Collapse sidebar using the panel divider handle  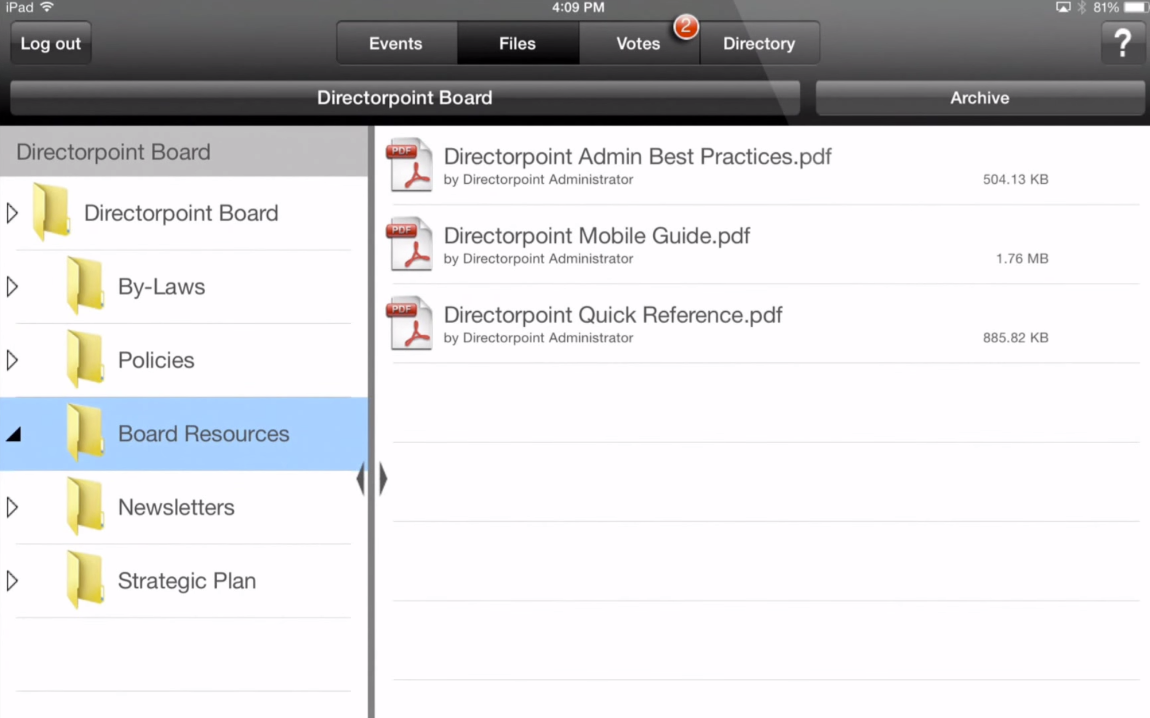click(372, 479)
